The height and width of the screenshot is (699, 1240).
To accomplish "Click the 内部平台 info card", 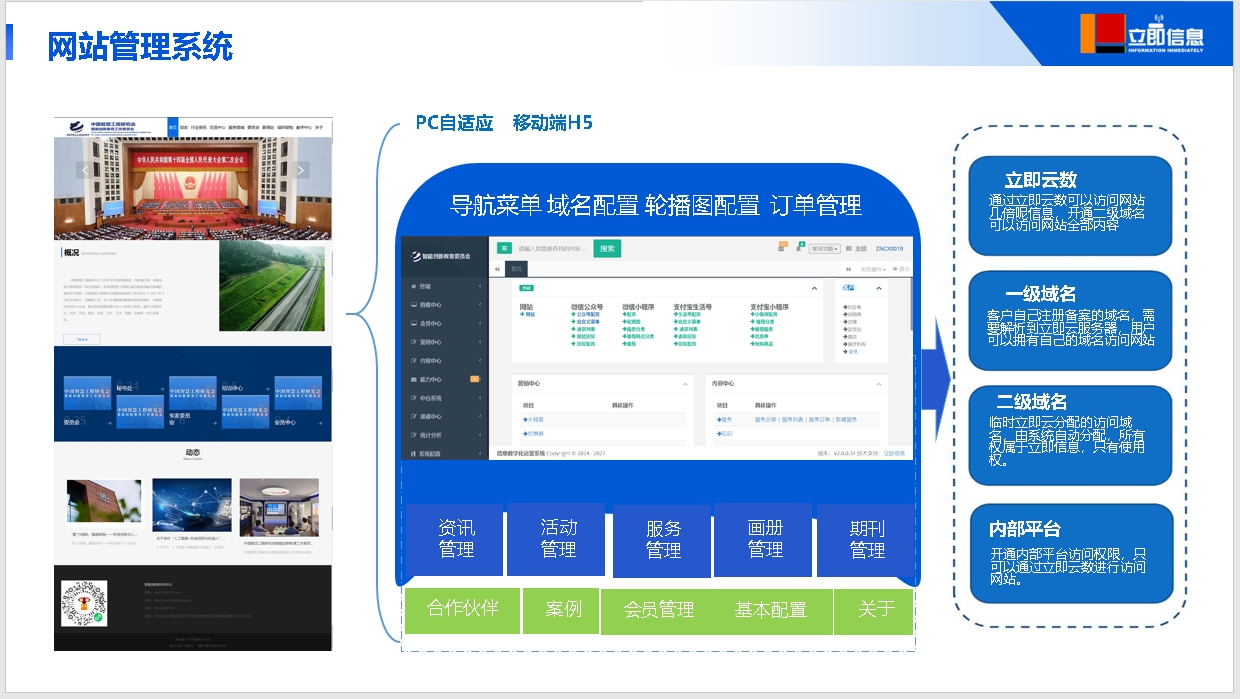I will 1070,553.
